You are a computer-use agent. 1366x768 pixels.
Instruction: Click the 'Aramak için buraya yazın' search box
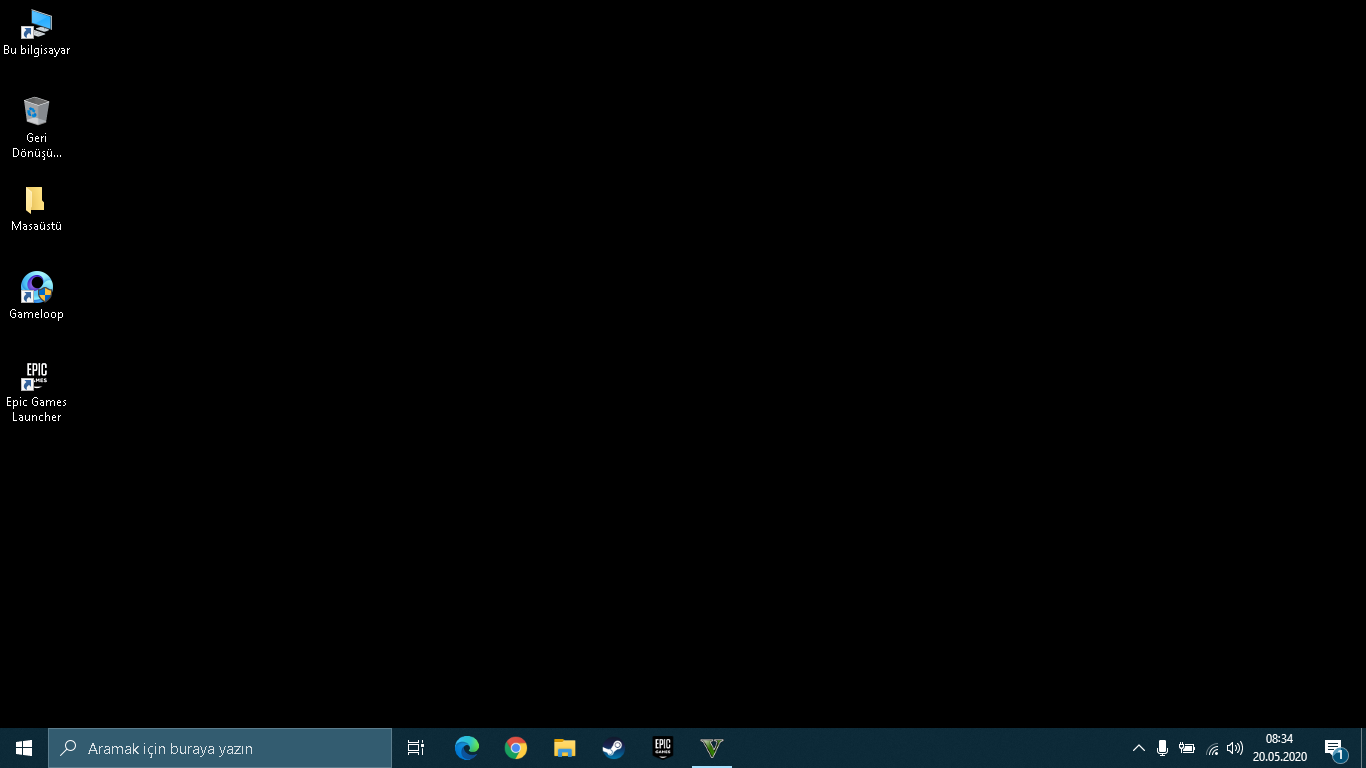[x=220, y=748]
